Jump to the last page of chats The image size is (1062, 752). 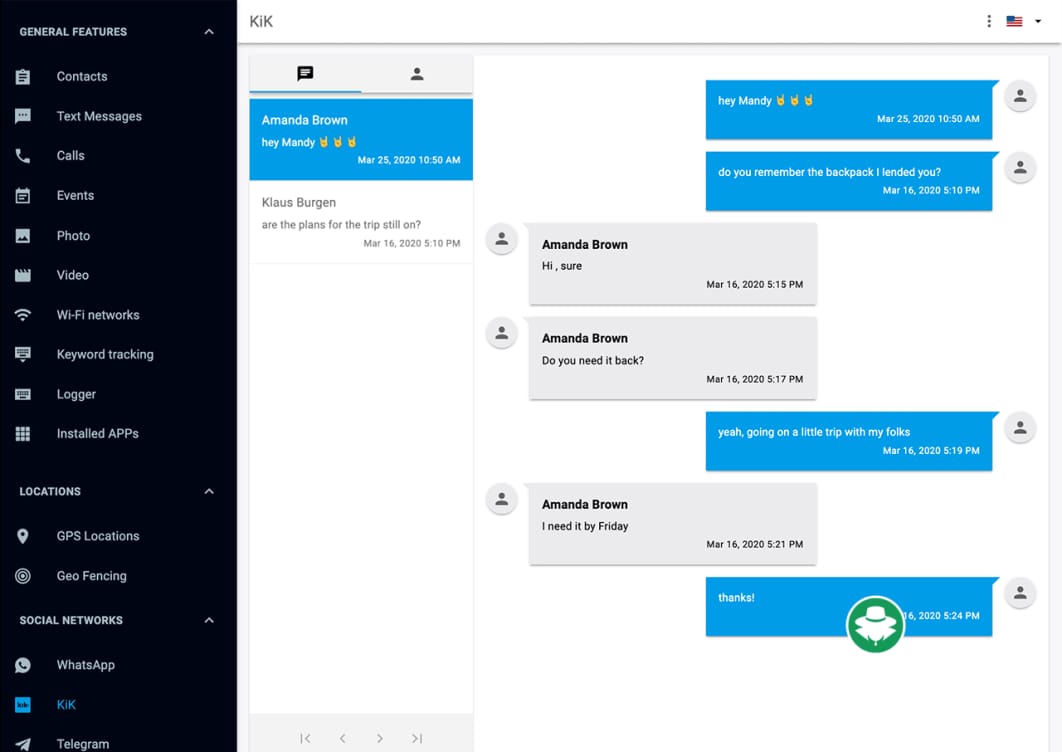tap(417, 738)
